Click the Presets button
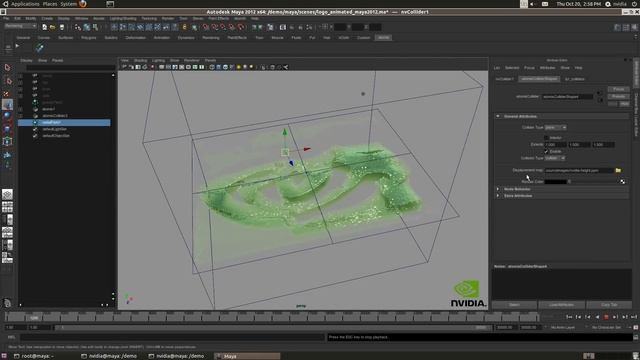 [618, 96]
